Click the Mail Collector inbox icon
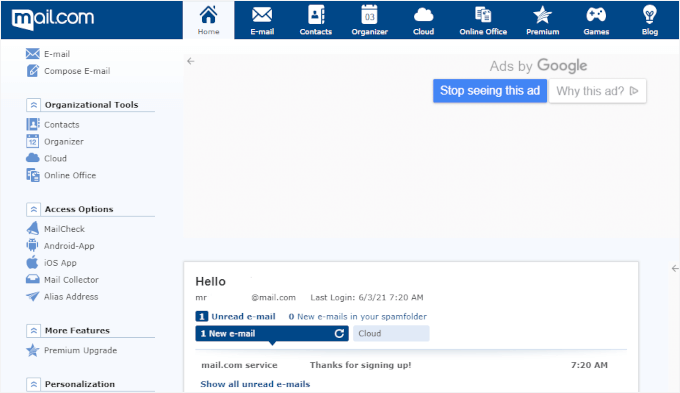 tap(33, 279)
